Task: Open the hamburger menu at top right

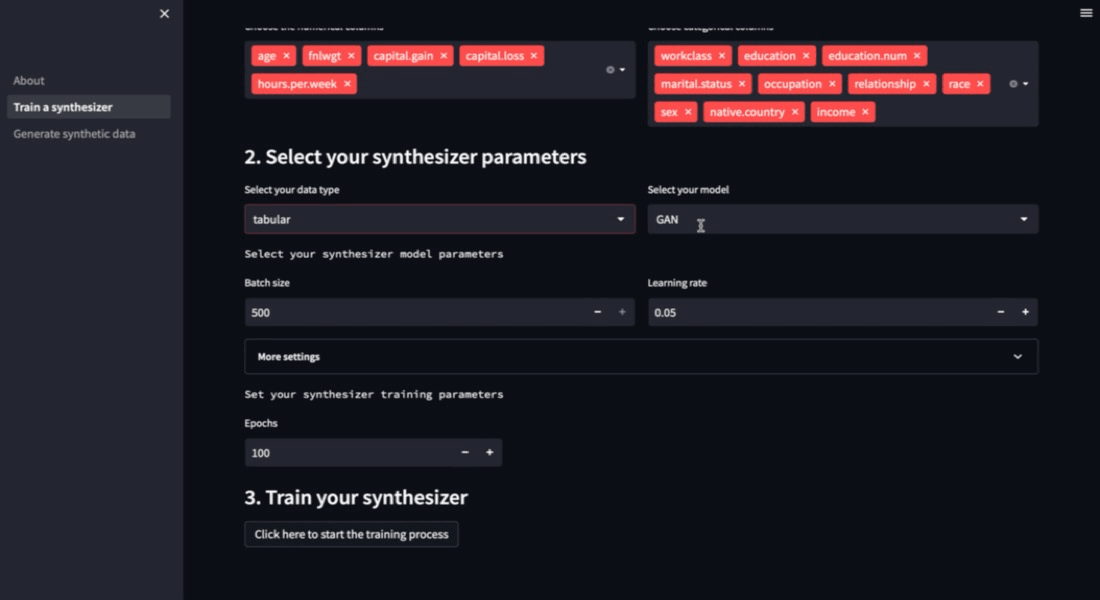Action: (x=1086, y=13)
